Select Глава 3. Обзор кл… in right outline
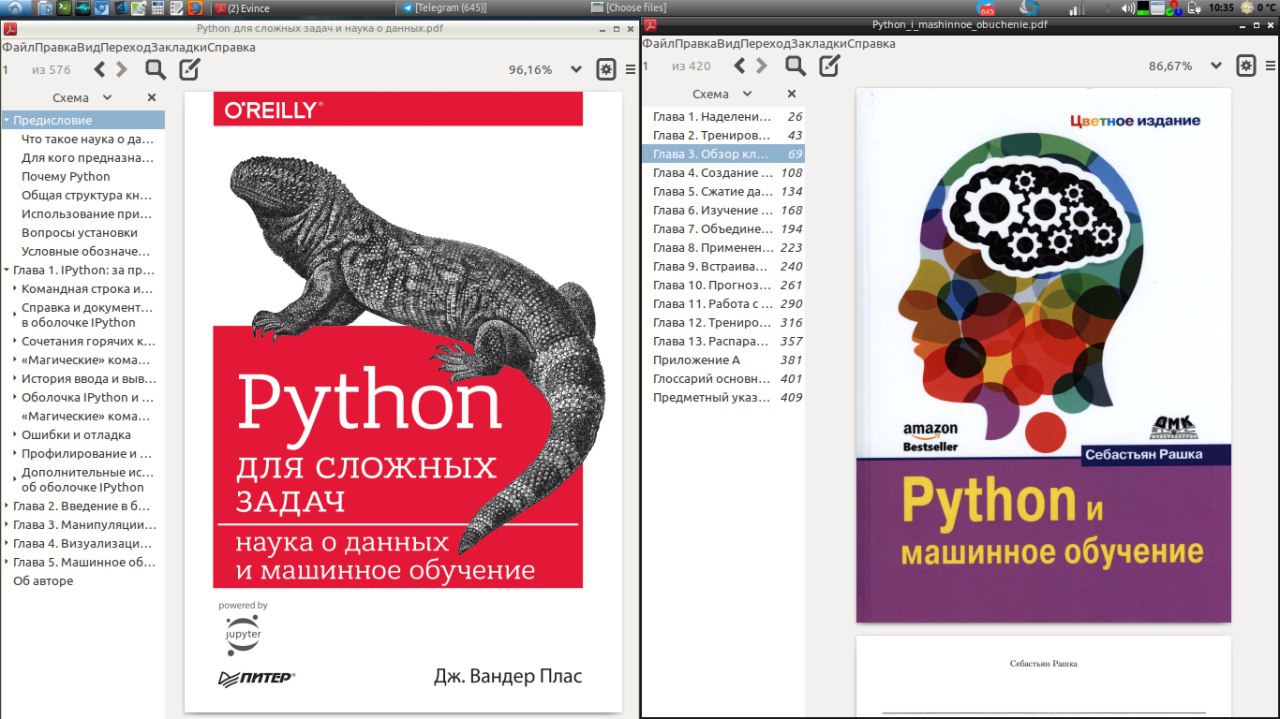This screenshot has width=1280, height=719. point(723,154)
